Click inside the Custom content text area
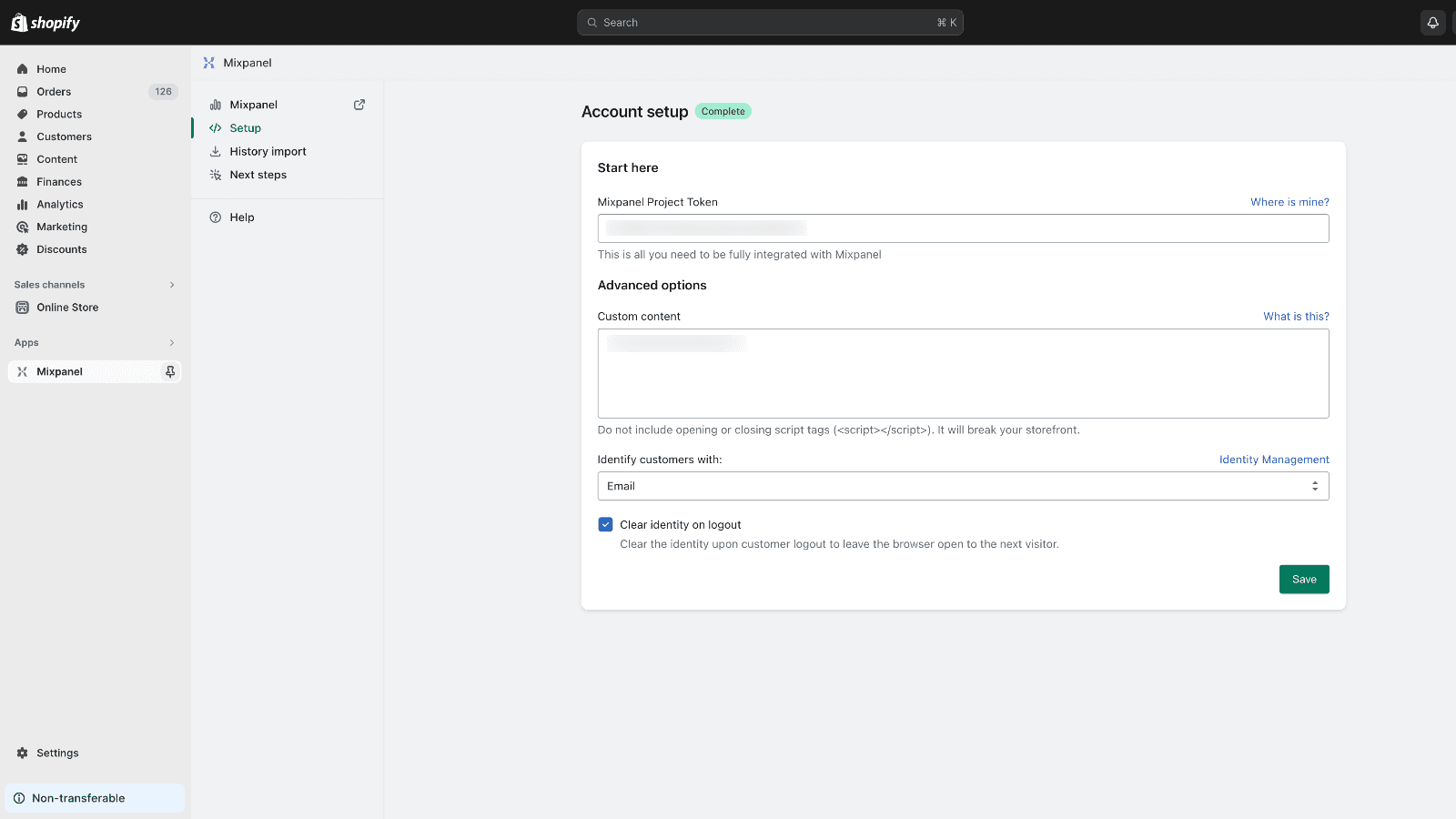This screenshot has width=1456, height=819. pyautogui.click(x=963, y=373)
